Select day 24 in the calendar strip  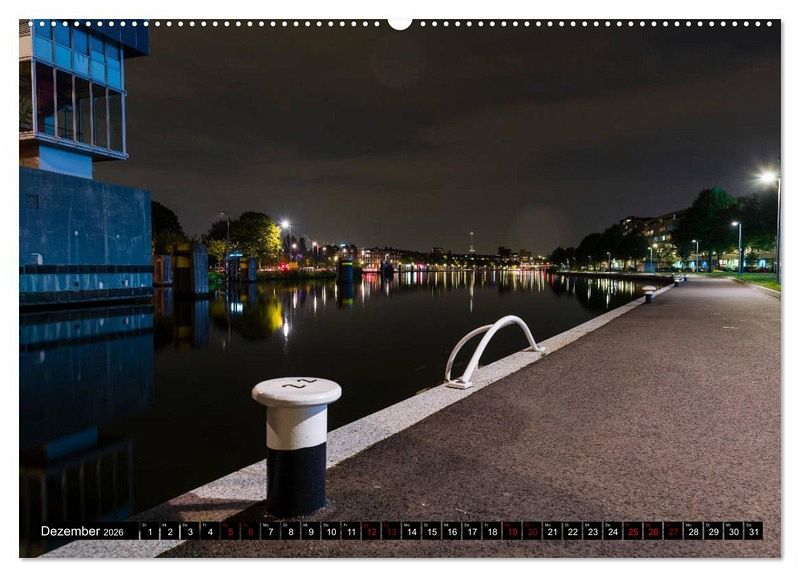pos(613,531)
